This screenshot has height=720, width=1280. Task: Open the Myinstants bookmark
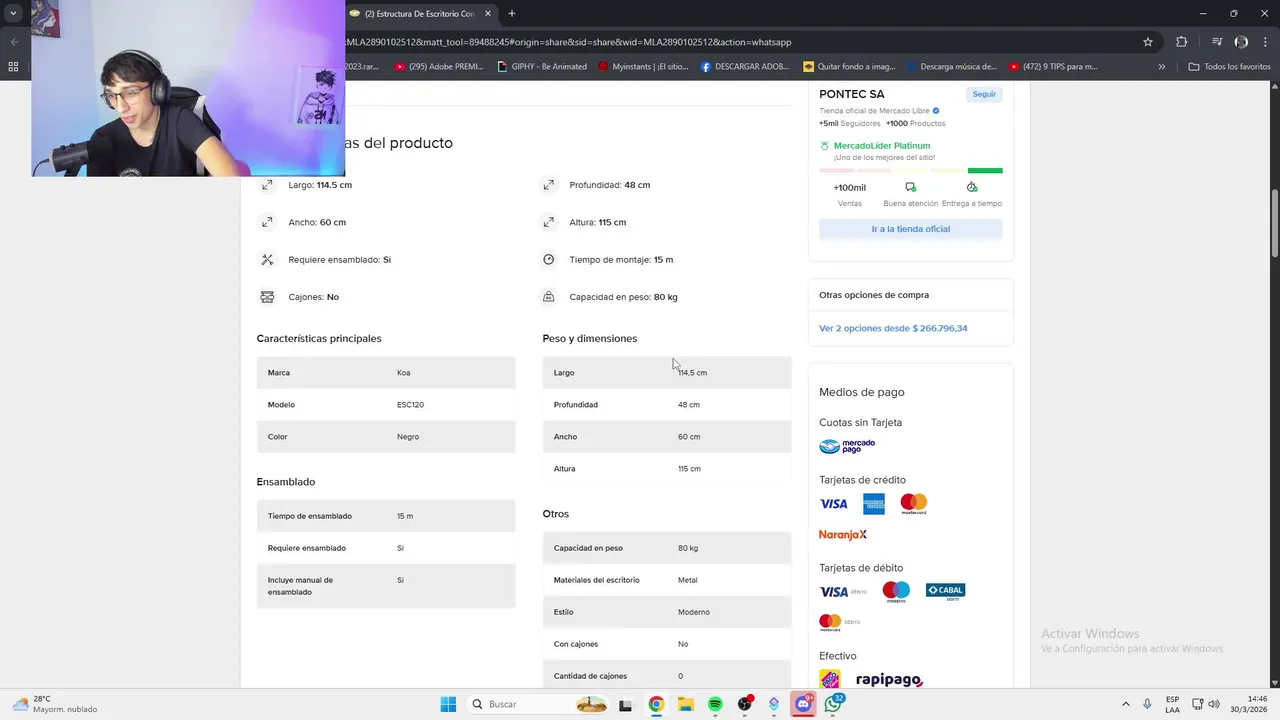[643, 67]
